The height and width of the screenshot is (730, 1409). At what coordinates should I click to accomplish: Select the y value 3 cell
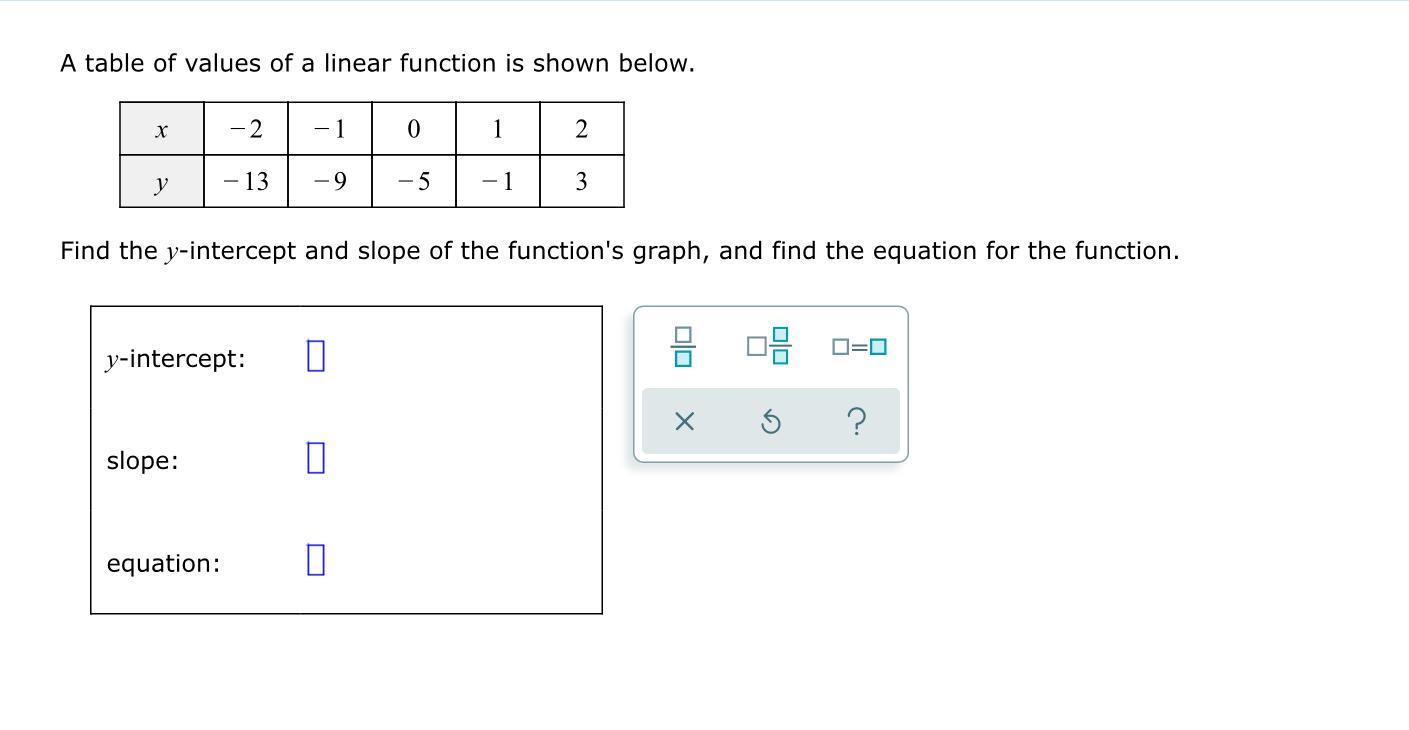(x=582, y=182)
